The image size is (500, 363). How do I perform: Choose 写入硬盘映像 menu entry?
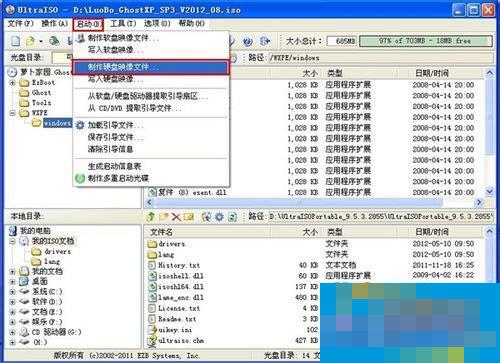click(x=151, y=79)
